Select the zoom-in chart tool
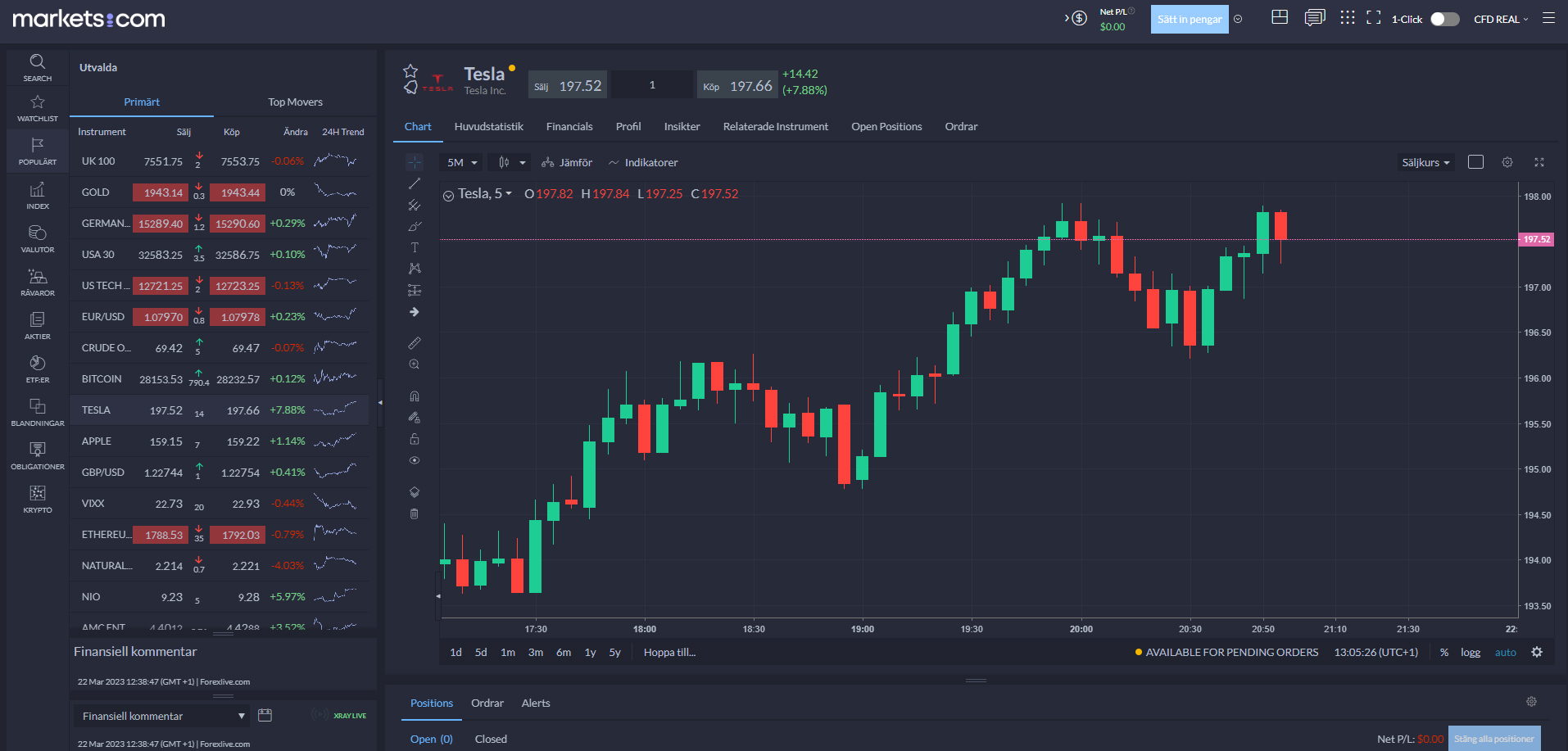The width and height of the screenshot is (1568, 751). (415, 364)
